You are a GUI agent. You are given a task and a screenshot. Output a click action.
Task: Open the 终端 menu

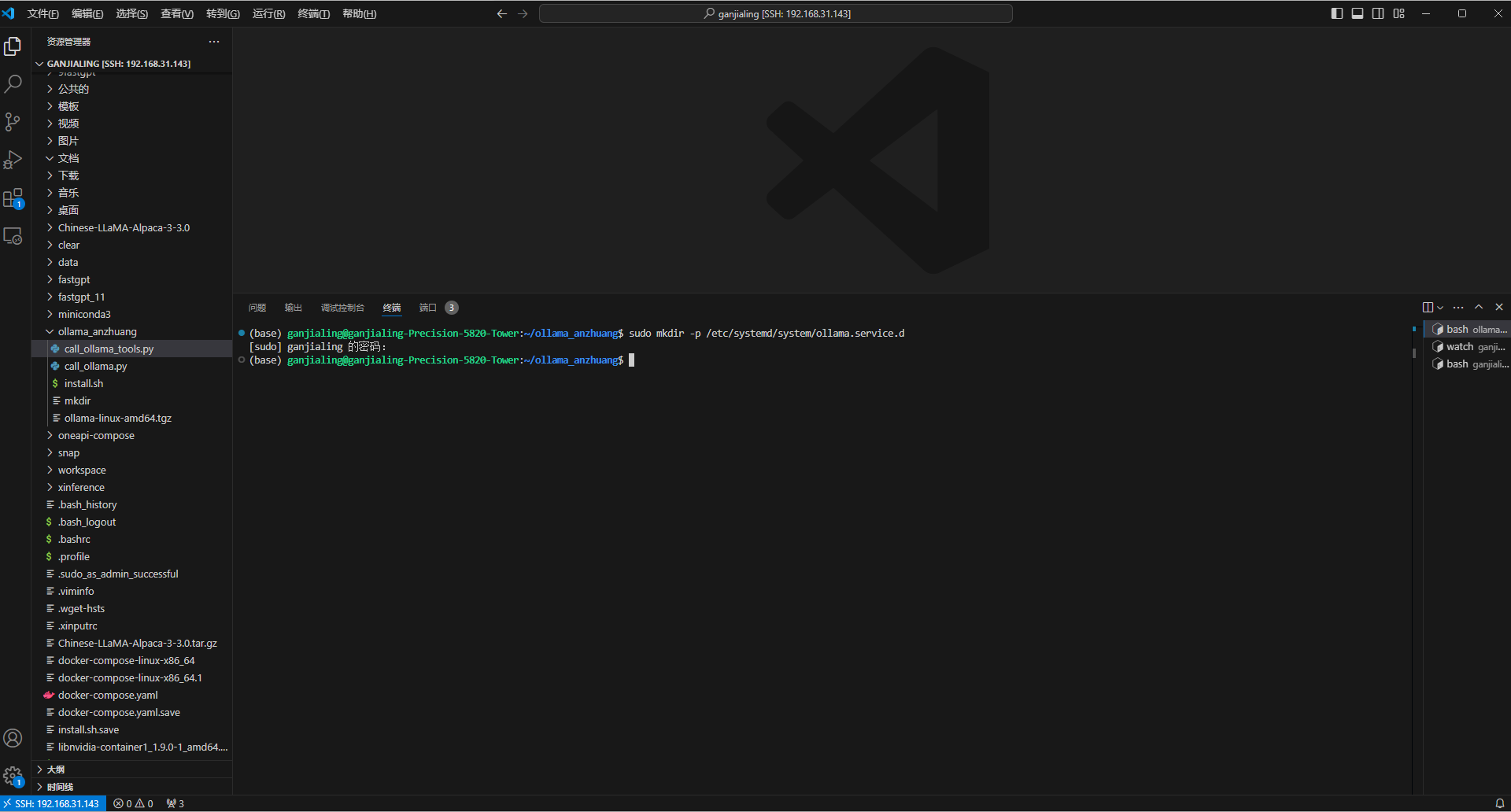pos(314,13)
